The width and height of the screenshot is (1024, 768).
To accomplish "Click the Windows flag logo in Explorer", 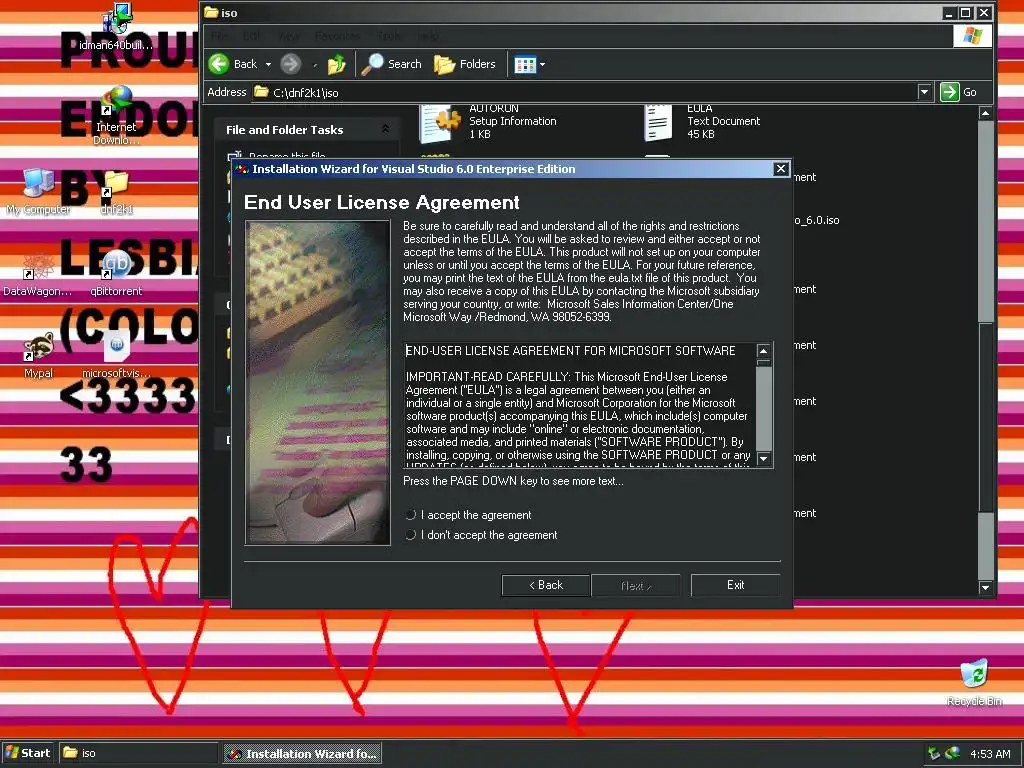I will [x=972, y=35].
